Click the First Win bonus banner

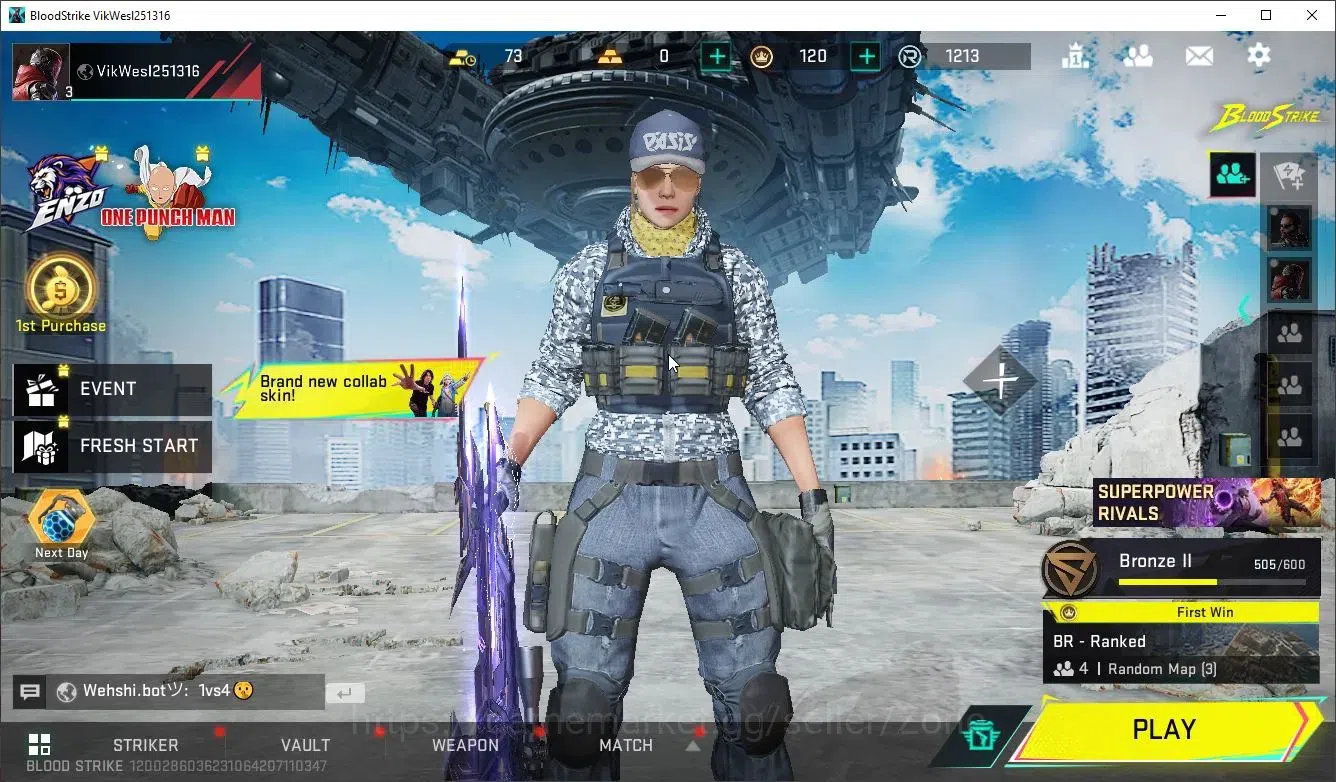1181,612
